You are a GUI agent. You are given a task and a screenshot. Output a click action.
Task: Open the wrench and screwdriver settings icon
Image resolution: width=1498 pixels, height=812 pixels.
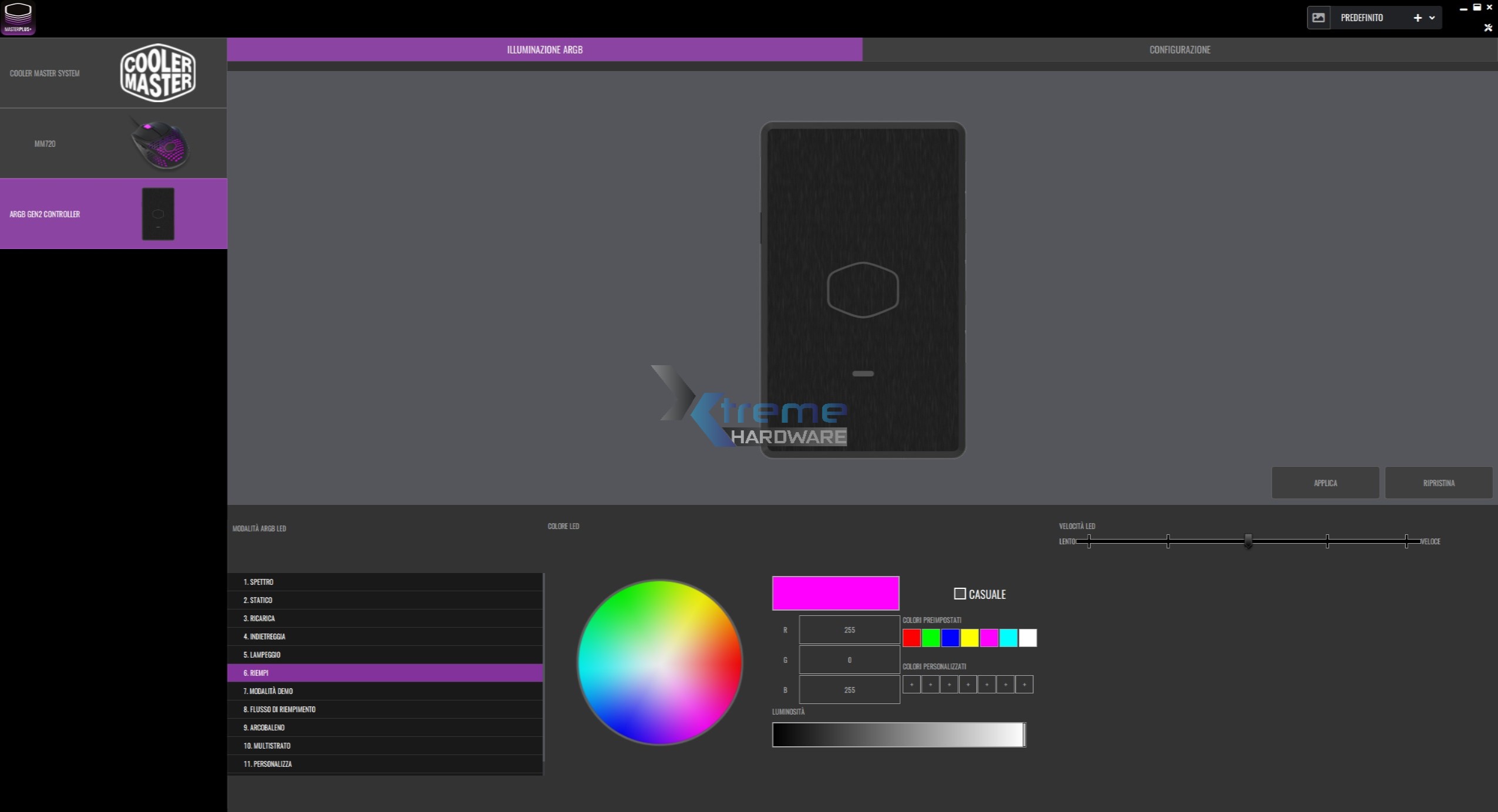[x=1487, y=28]
